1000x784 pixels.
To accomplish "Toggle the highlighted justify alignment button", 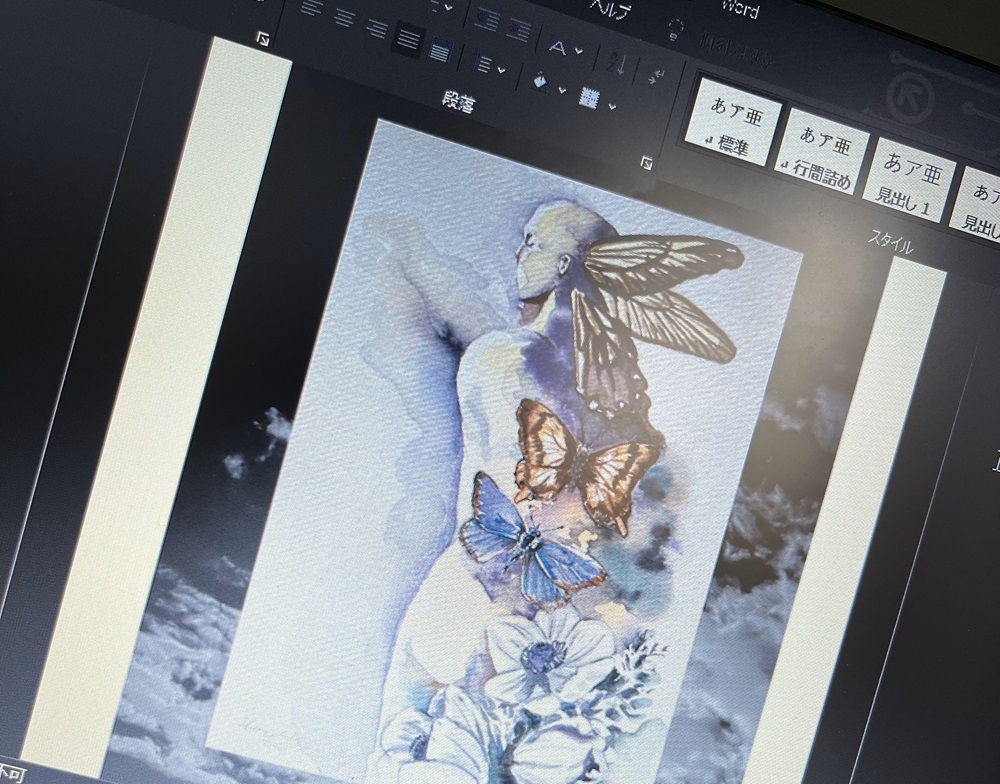I will [x=408, y=39].
